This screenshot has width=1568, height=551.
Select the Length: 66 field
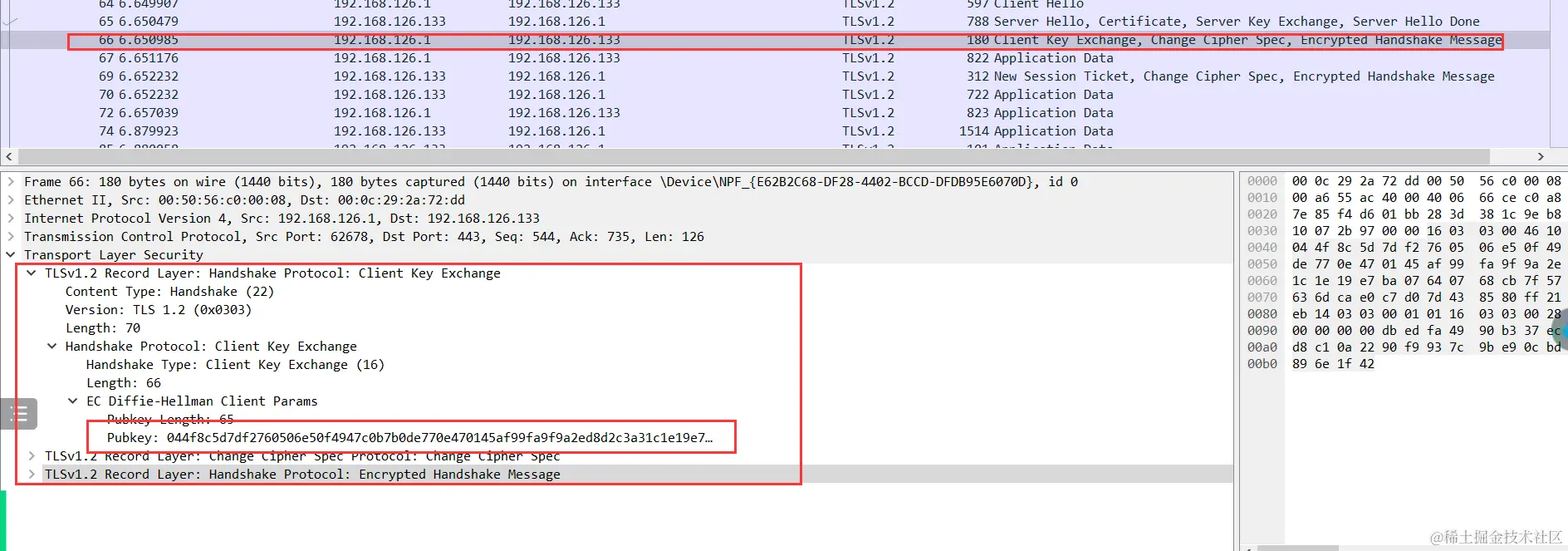pos(124,382)
